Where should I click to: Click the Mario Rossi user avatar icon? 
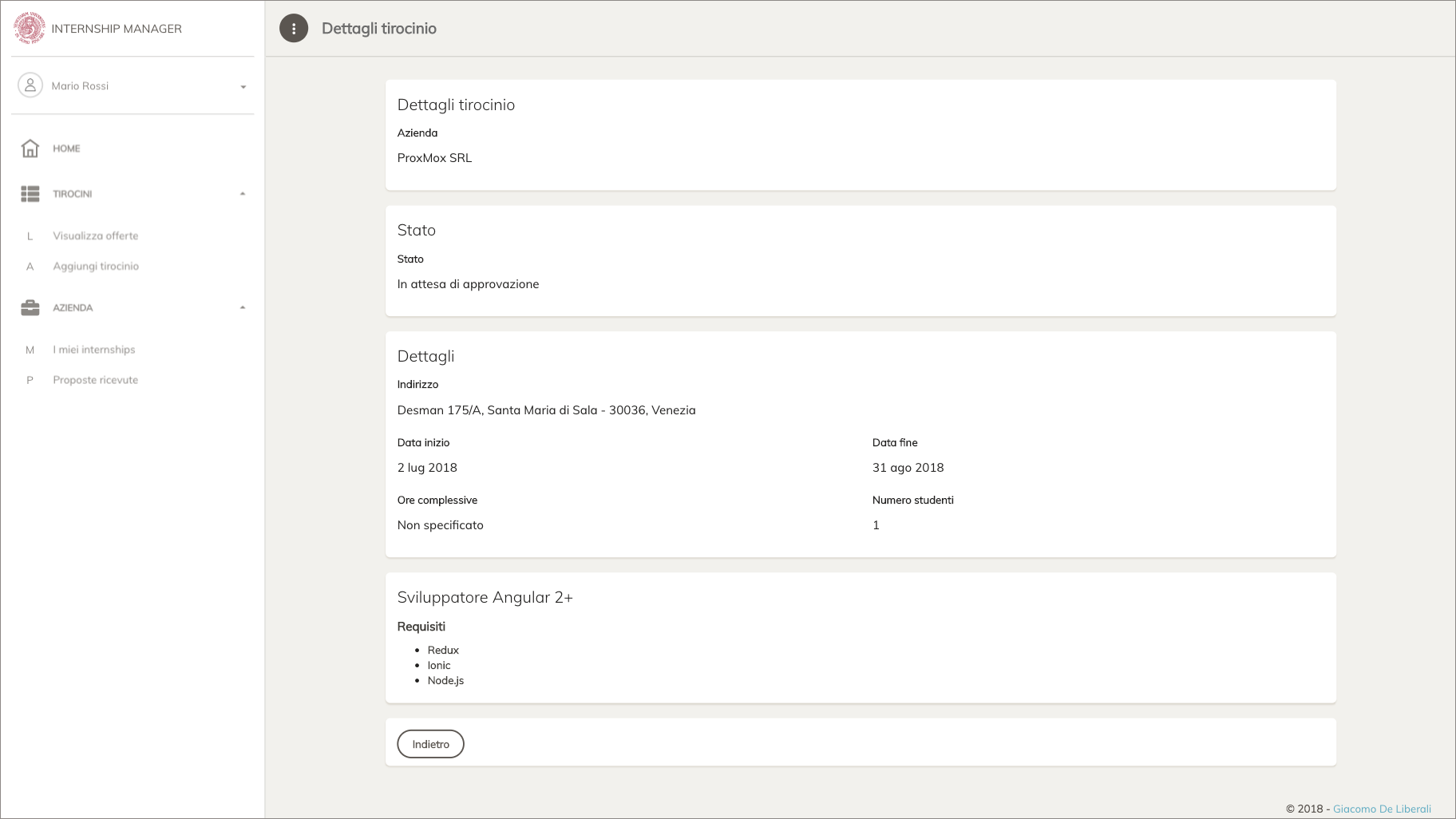[x=30, y=85]
